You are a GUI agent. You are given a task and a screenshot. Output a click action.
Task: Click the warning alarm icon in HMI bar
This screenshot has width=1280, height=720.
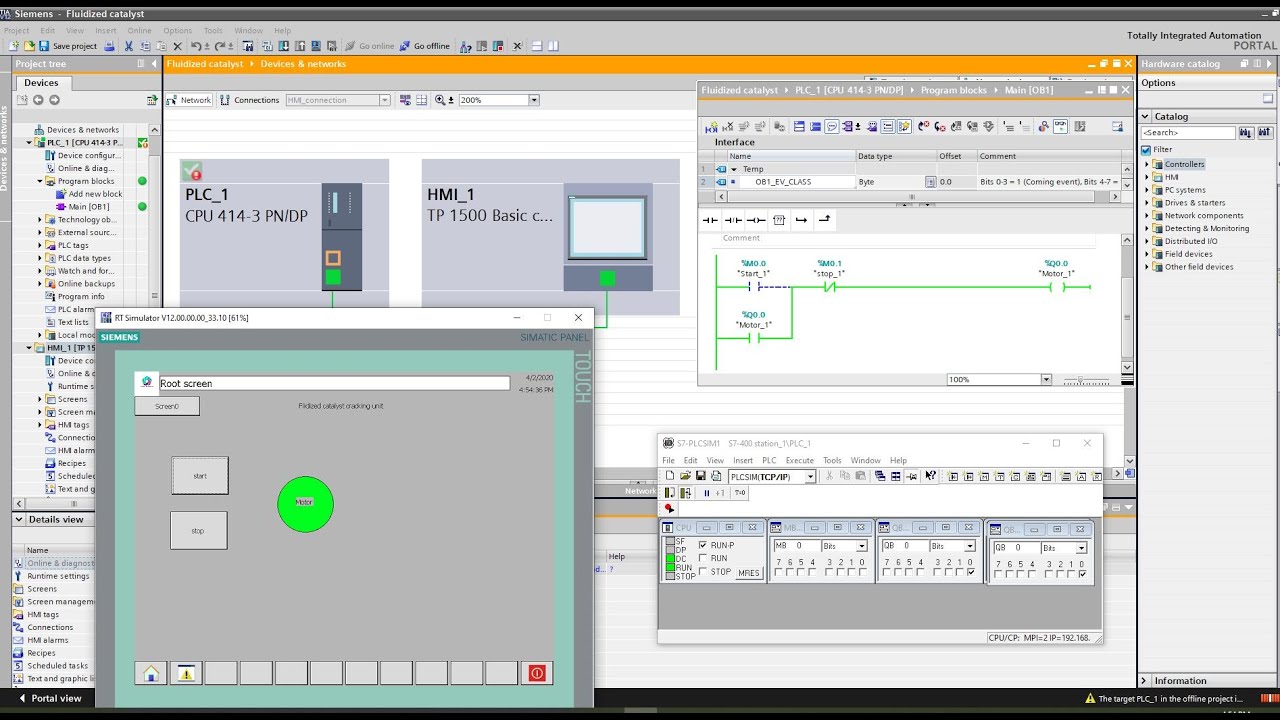(x=185, y=673)
